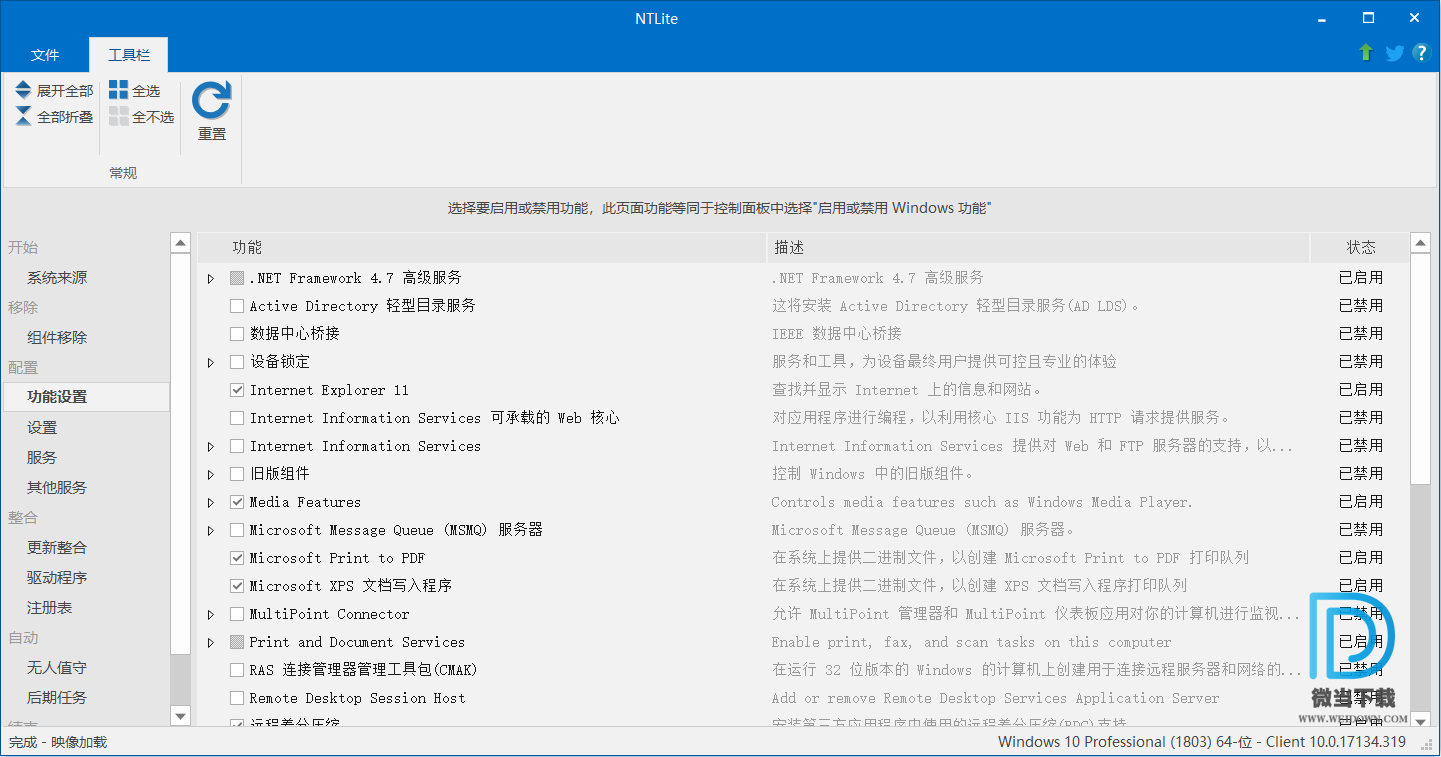
Task: Toggle Active Directory 轻型目录服务 checkbox
Action: [x=237, y=306]
